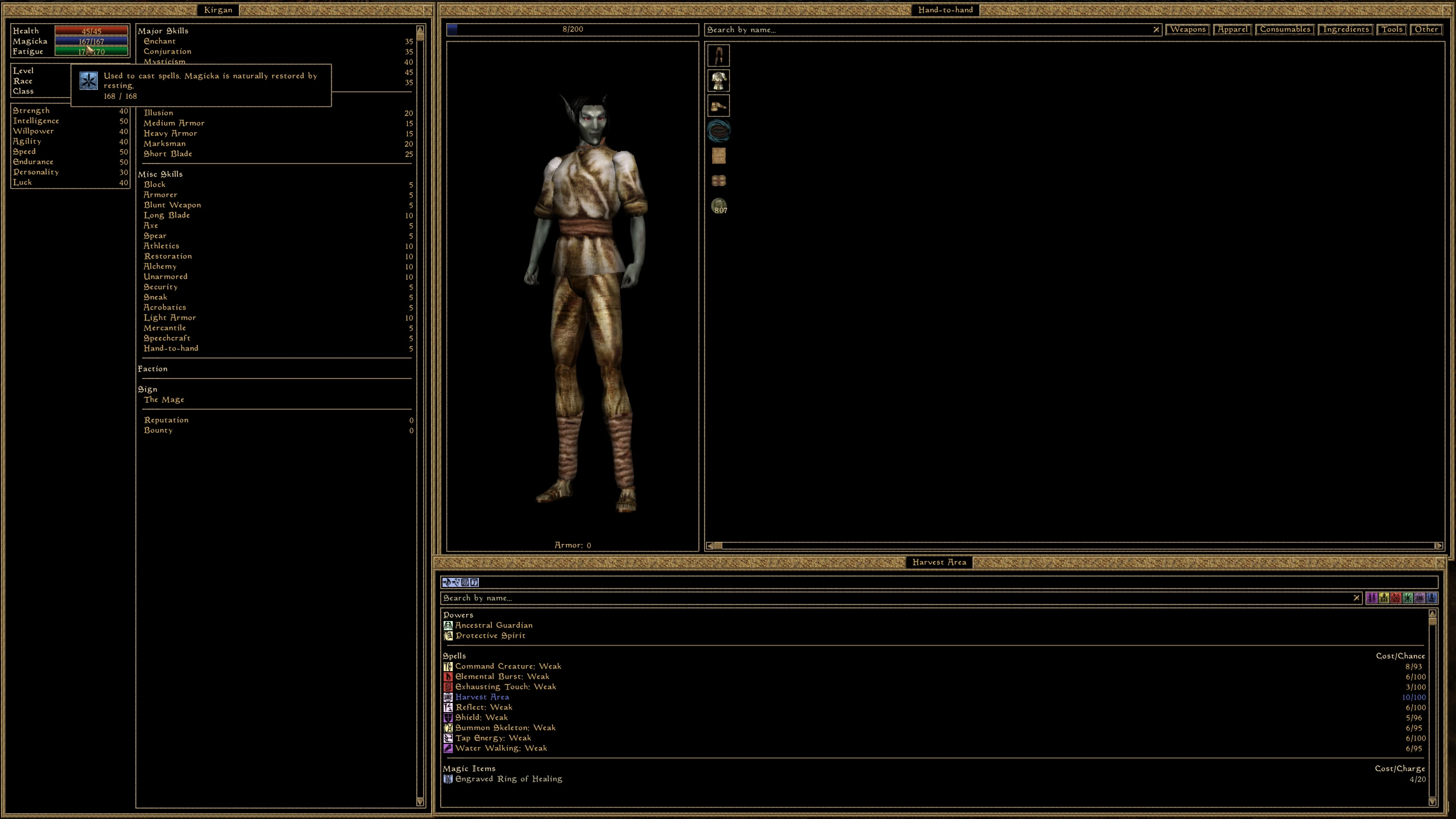Screen dimensions: 1456x819
Task: Click the Engraved Ring of Healing icon
Action: coord(448,779)
